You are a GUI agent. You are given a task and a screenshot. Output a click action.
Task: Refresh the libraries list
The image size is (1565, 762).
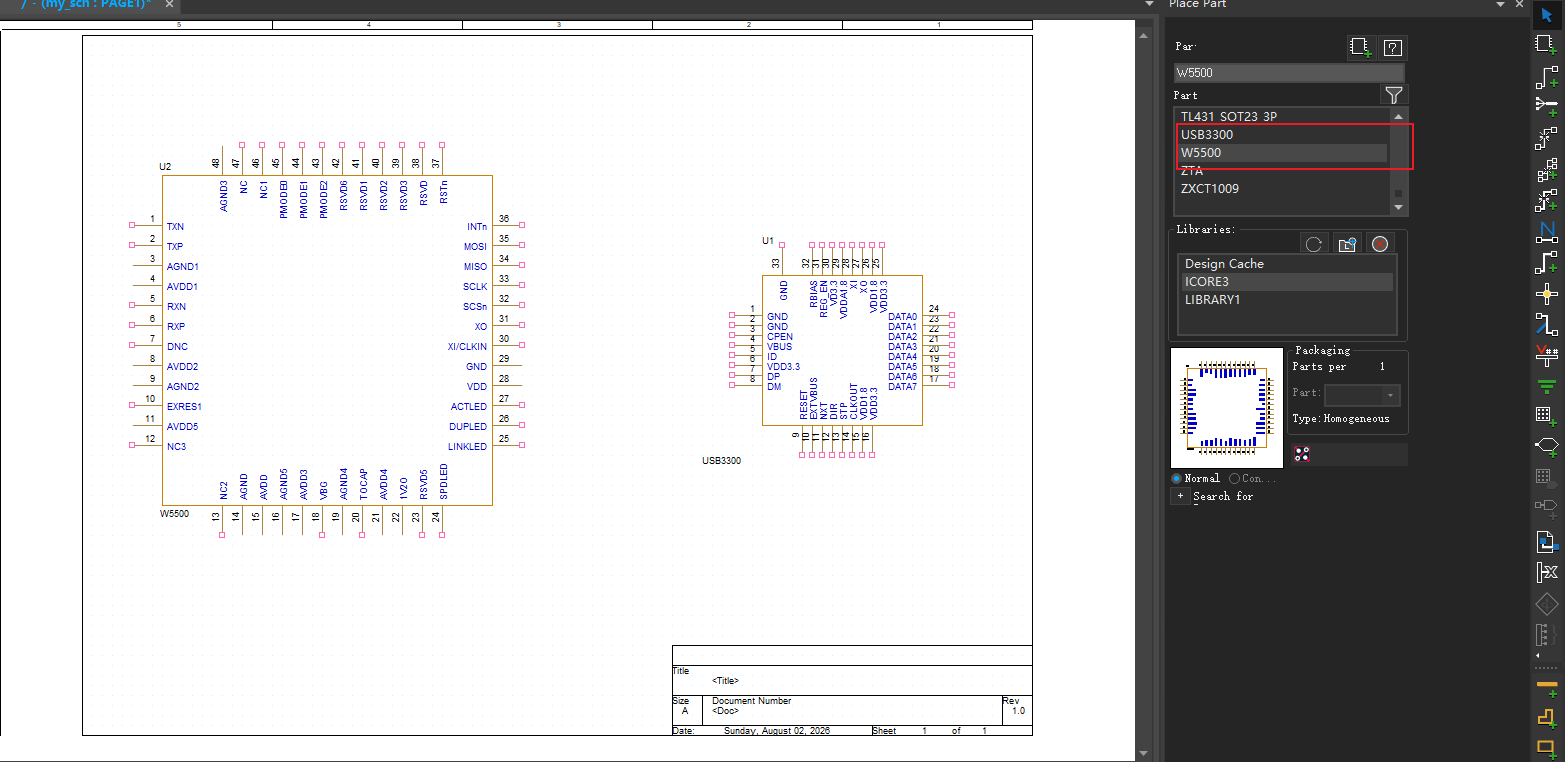[x=1314, y=244]
